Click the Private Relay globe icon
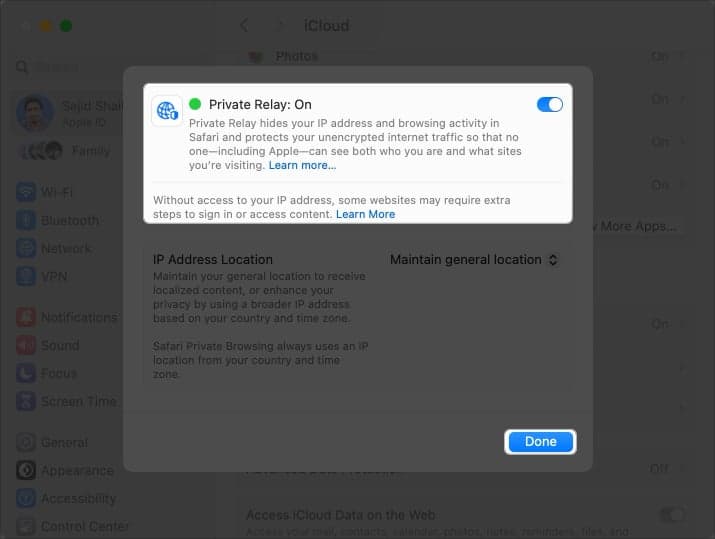The height and width of the screenshot is (539, 715). pos(167,111)
